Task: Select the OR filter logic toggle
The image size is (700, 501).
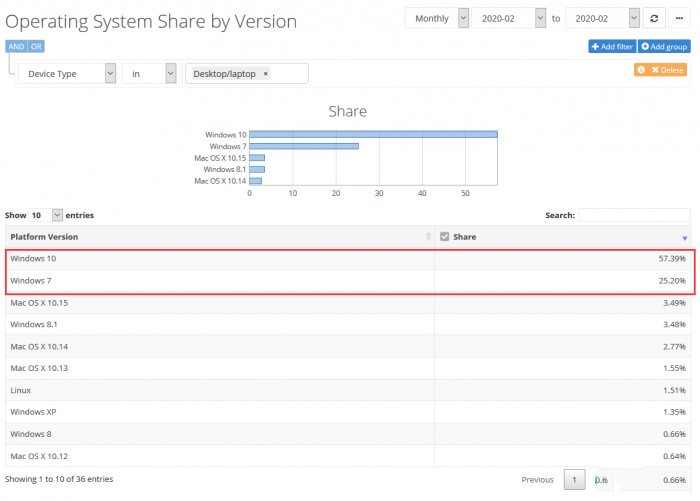Action: coord(36,46)
